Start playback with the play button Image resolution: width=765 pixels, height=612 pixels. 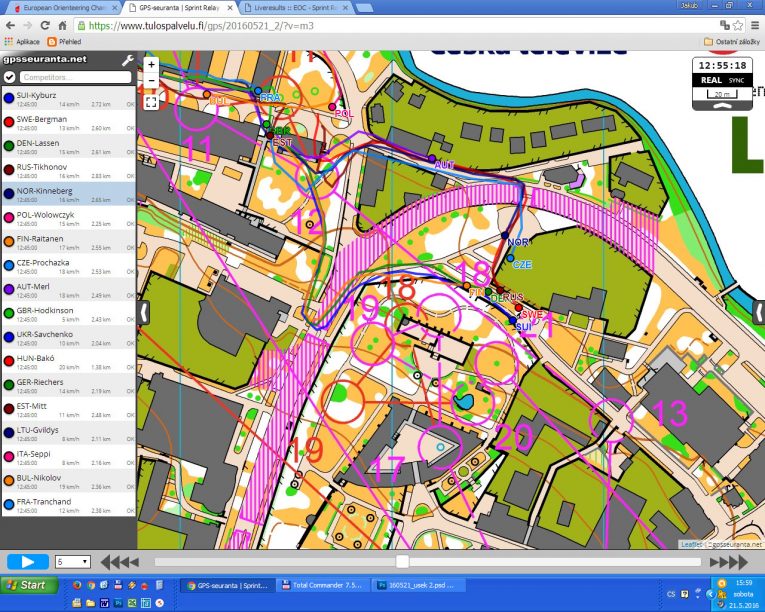coord(28,562)
